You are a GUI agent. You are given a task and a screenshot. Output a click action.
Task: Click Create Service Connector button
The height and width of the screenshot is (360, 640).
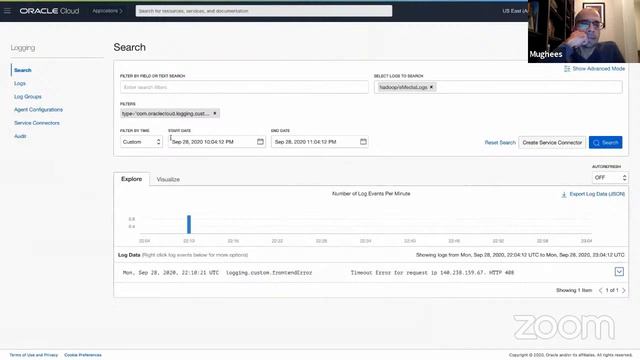(x=552, y=142)
